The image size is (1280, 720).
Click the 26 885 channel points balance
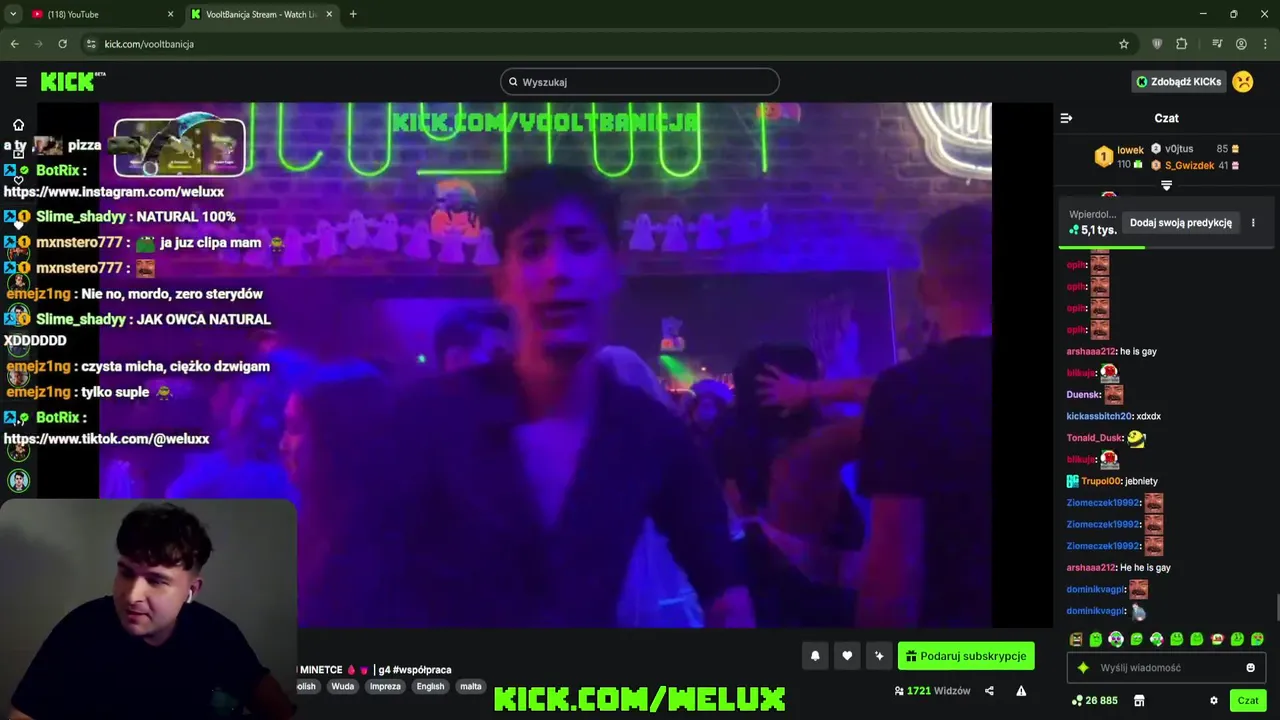(x=1094, y=701)
